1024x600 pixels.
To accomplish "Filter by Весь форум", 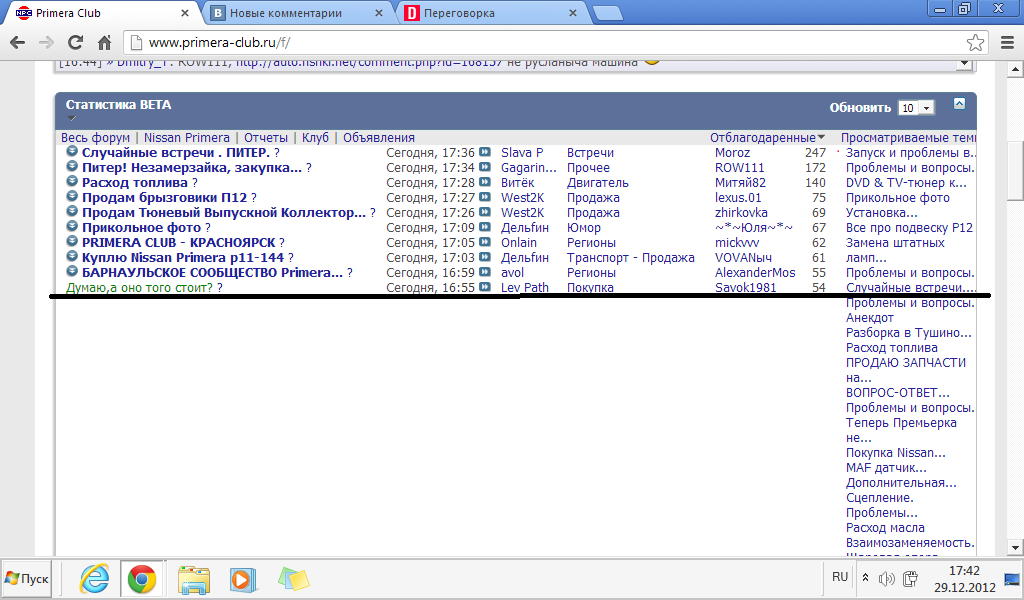I will [95, 138].
